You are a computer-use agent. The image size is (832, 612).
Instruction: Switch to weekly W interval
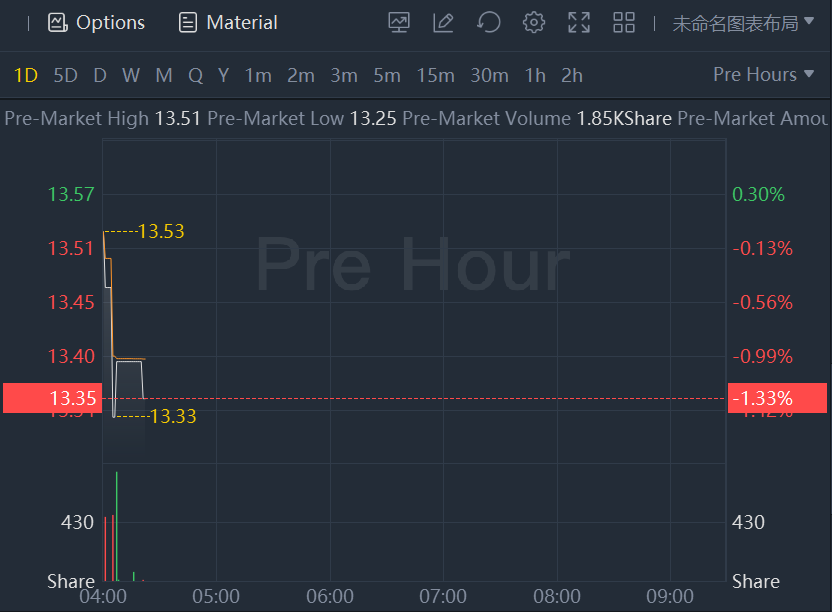coord(131,75)
